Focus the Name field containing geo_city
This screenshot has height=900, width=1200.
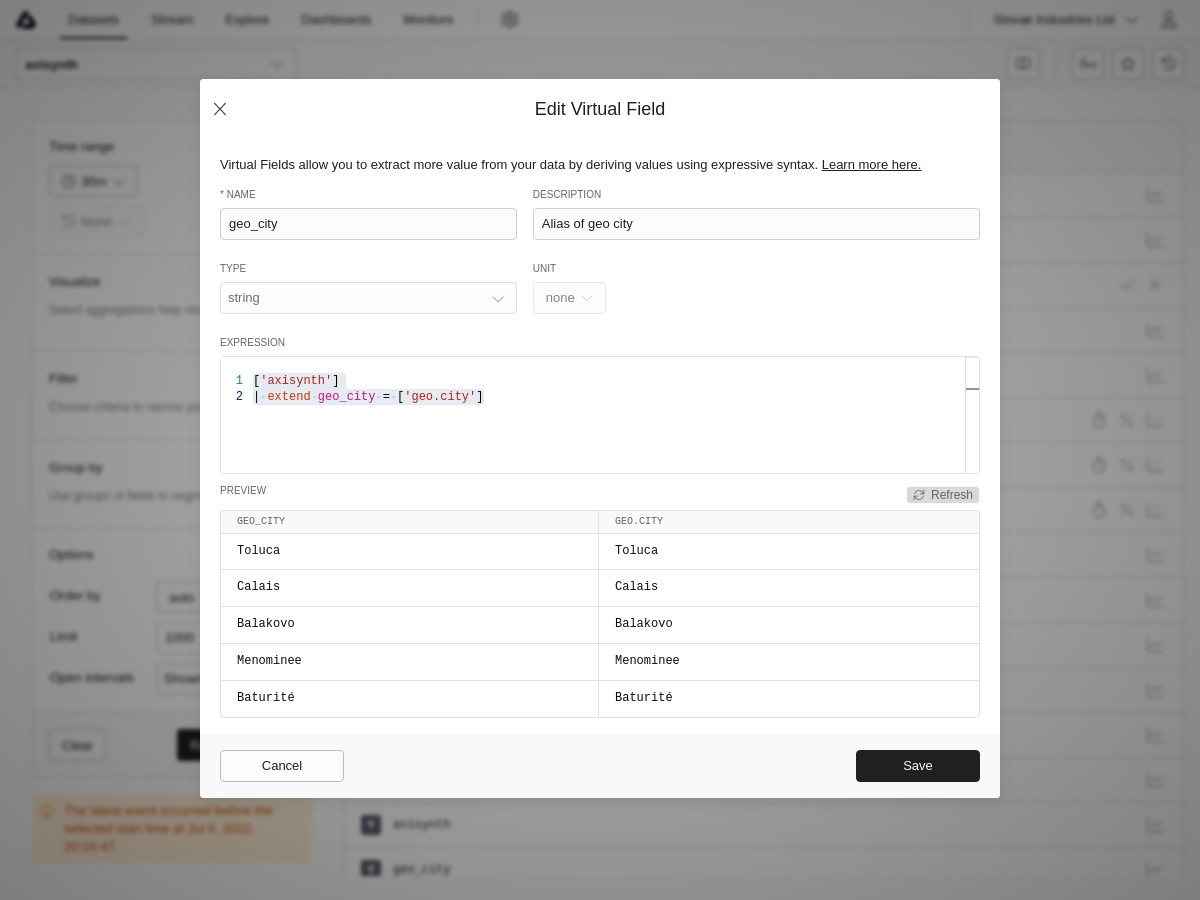pyautogui.click(x=368, y=224)
